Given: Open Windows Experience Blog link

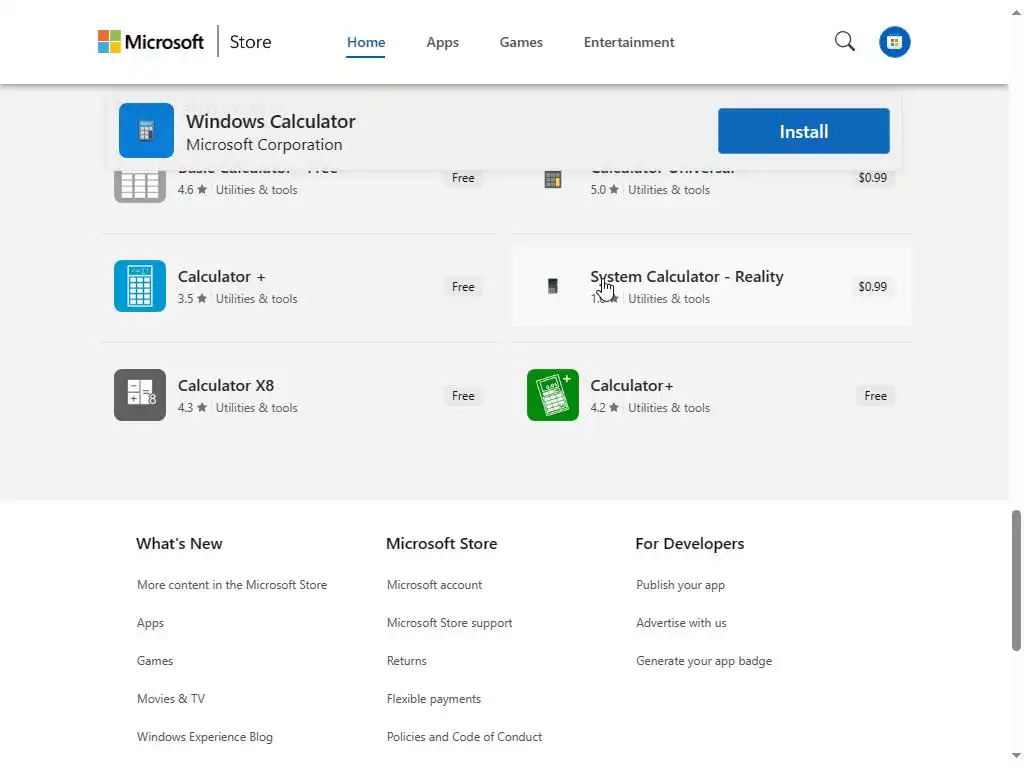Looking at the screenshot, I should coord(204,737).
